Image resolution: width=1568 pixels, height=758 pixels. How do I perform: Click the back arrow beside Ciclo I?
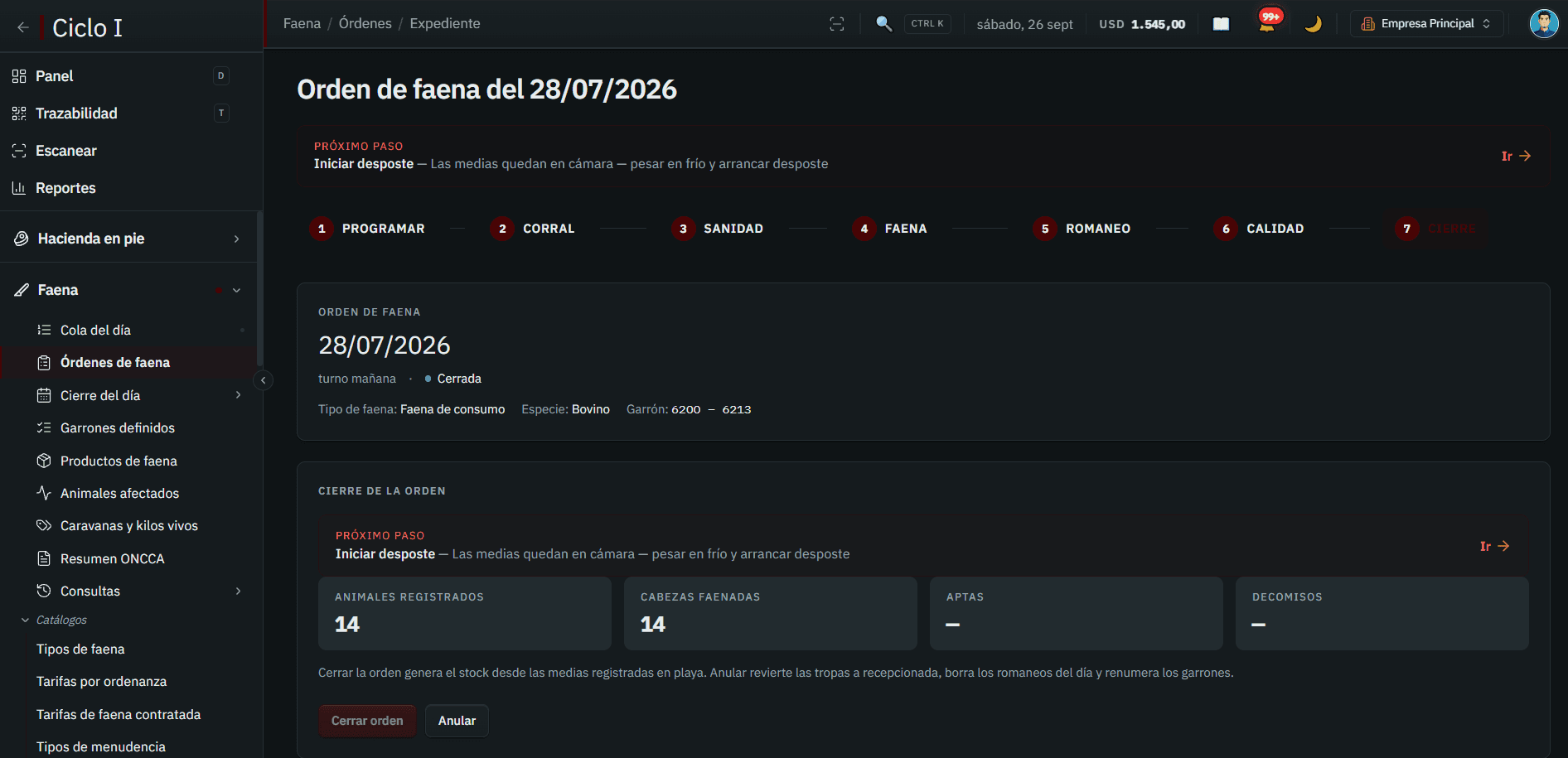pyautogui.click(x=23, y=27)
